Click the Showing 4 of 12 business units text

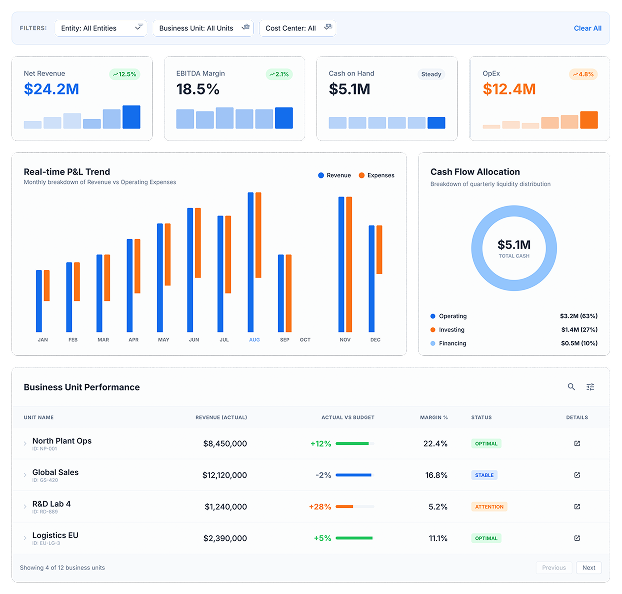[x=62, y=567]
